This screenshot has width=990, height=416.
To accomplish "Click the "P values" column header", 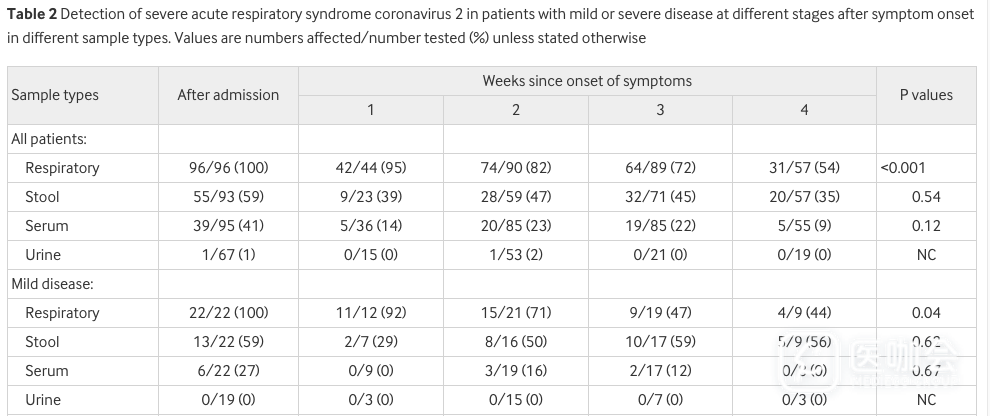I will click(x=926, y=95).
